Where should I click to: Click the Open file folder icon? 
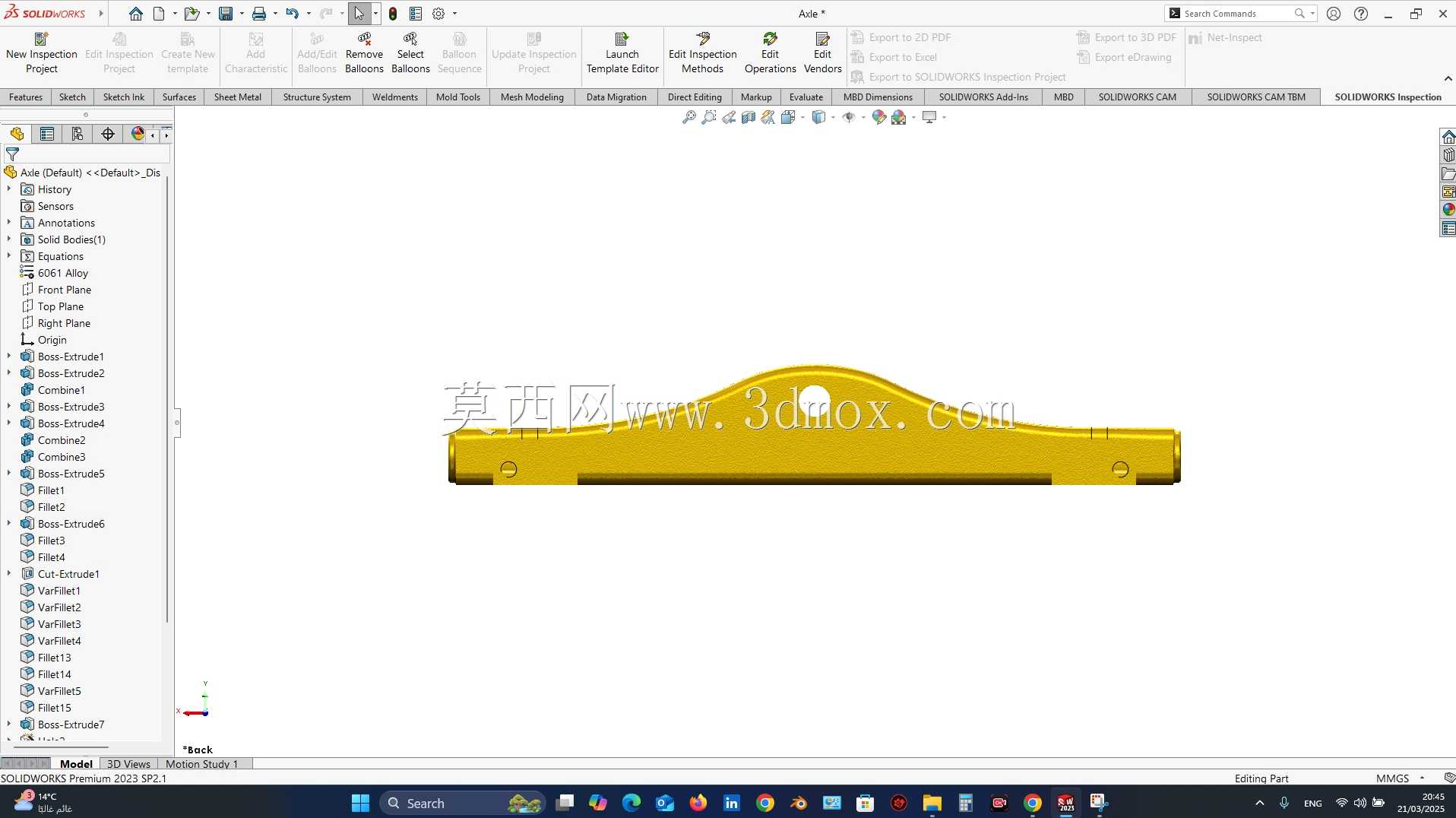pos(191,14)
